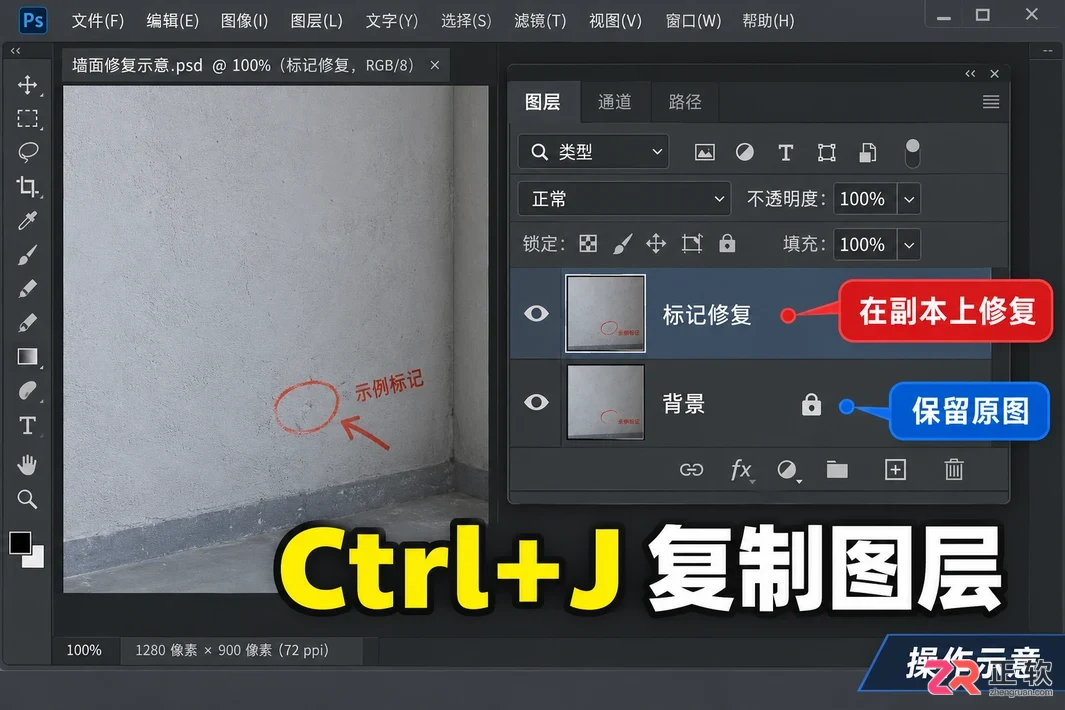Toggle the layer filter on/off switch
This screenshot has width=1065, height=710.
pos(912,154)
